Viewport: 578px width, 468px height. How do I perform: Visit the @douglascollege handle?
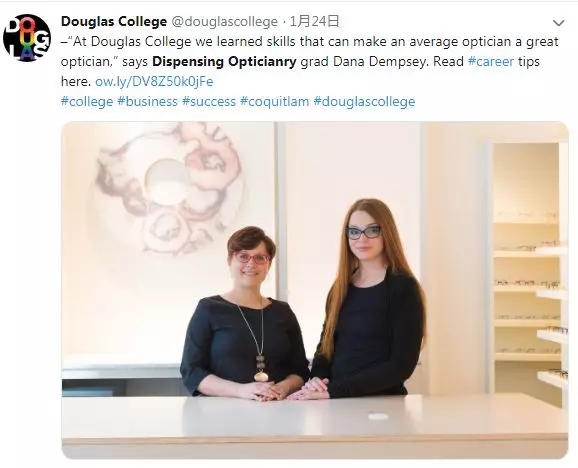pos(225,21)
